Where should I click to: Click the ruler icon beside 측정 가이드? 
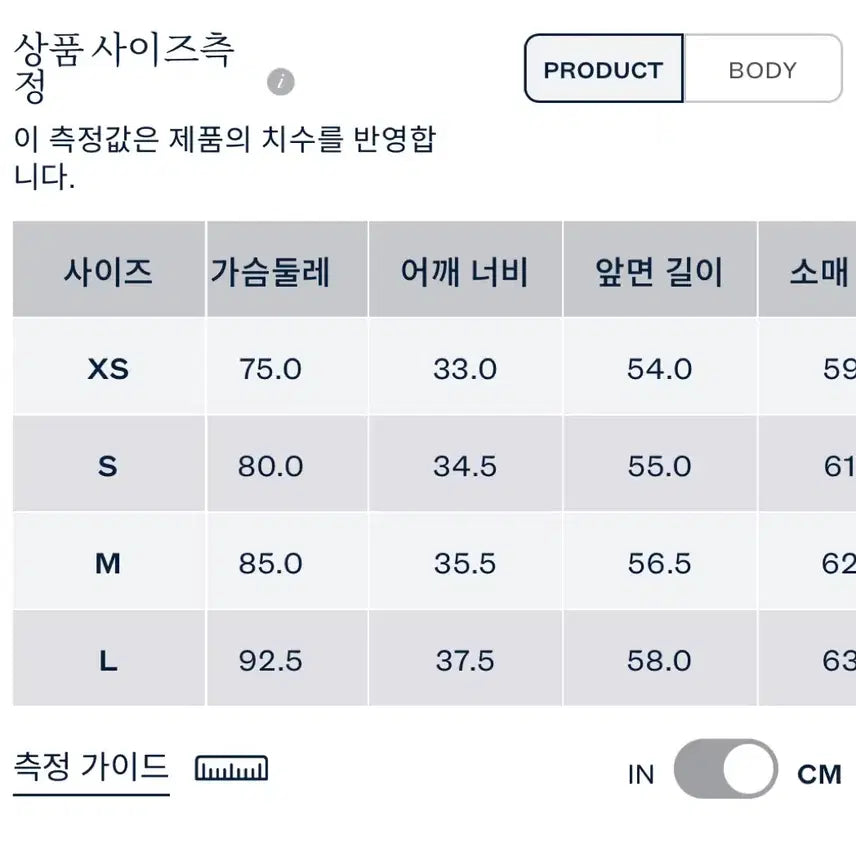pyautogui.click(x=231, y=769)
